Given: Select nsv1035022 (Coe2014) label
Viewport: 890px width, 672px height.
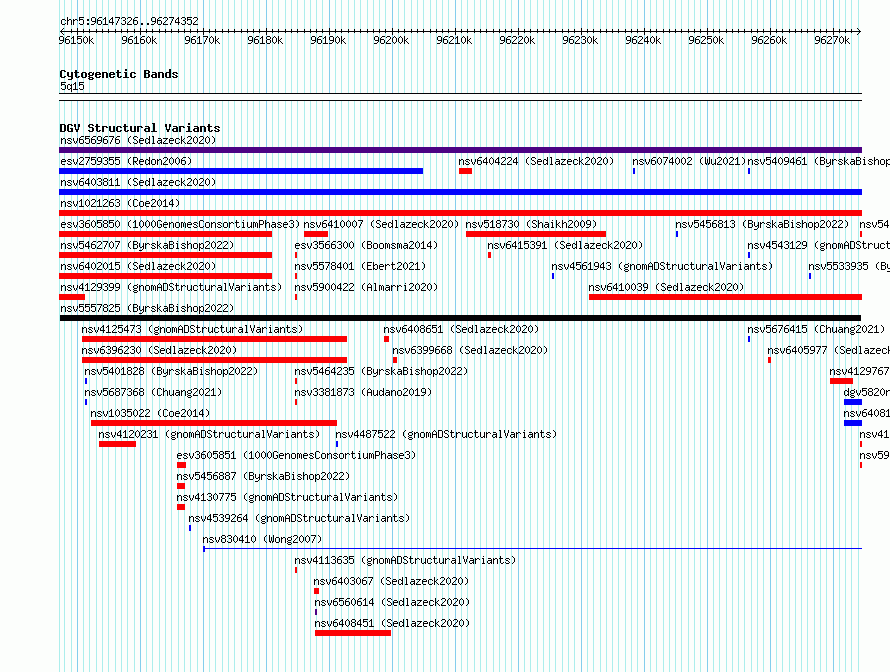Looking at the screenshot, I should (x=150, y=413).
